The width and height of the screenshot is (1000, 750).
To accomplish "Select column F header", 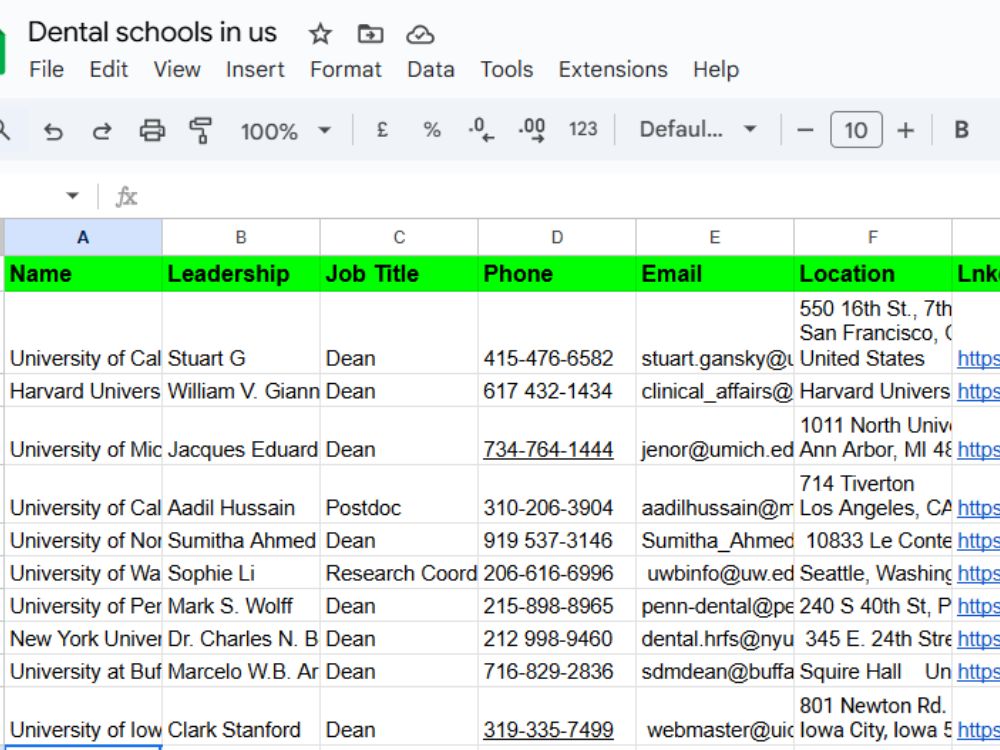I will click(872, 237).
